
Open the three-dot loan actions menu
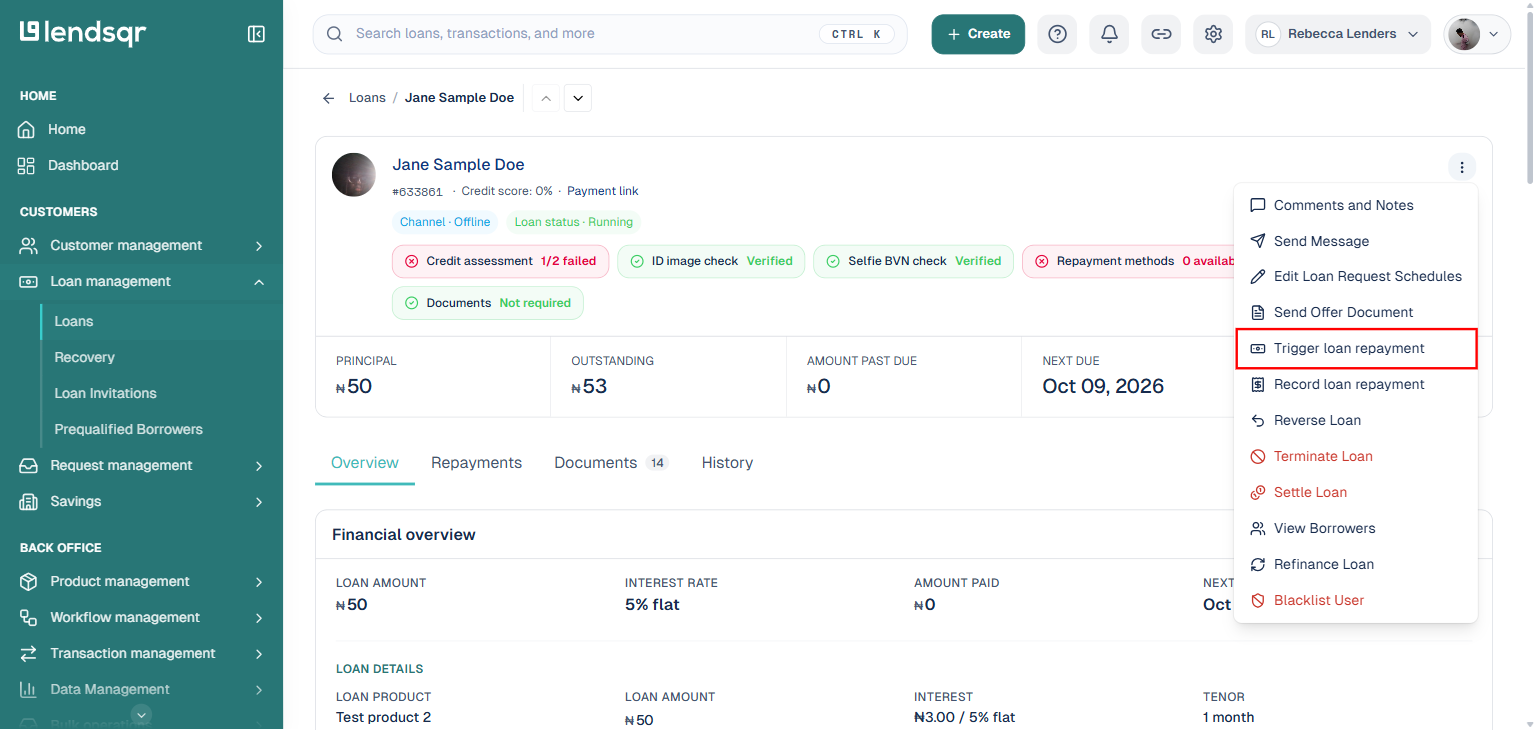pos(1462,167)
